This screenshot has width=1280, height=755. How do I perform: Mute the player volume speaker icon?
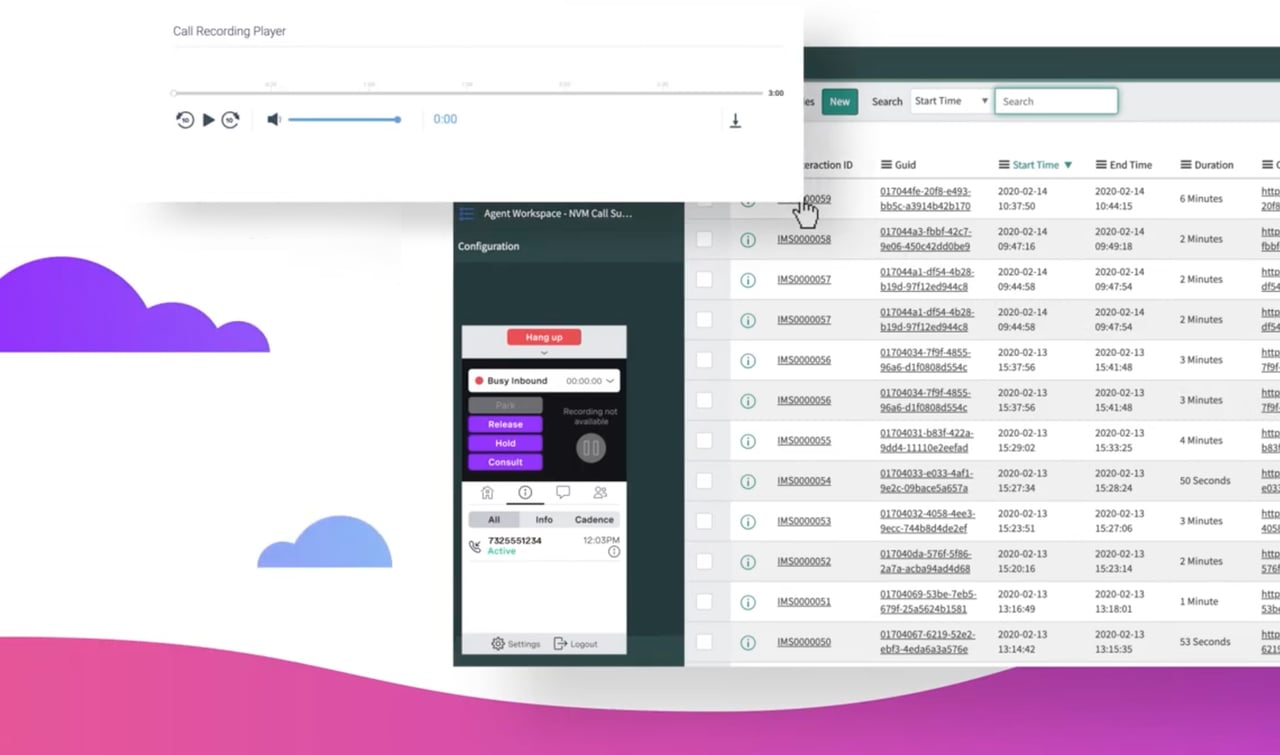coord(273,119)
